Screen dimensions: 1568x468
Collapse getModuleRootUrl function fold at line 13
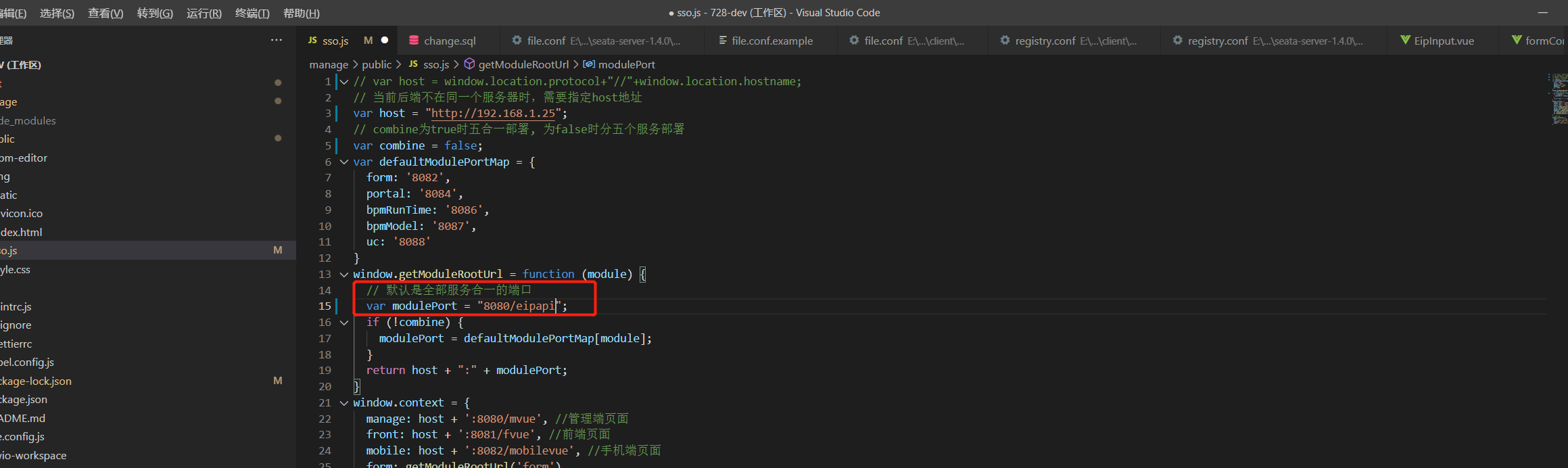coord(344,275)
